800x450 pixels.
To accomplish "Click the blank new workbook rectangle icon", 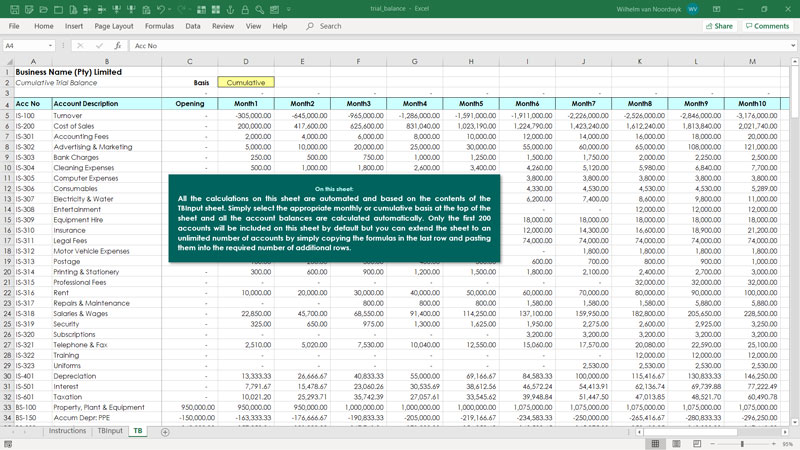I will [x=58, y=9].
